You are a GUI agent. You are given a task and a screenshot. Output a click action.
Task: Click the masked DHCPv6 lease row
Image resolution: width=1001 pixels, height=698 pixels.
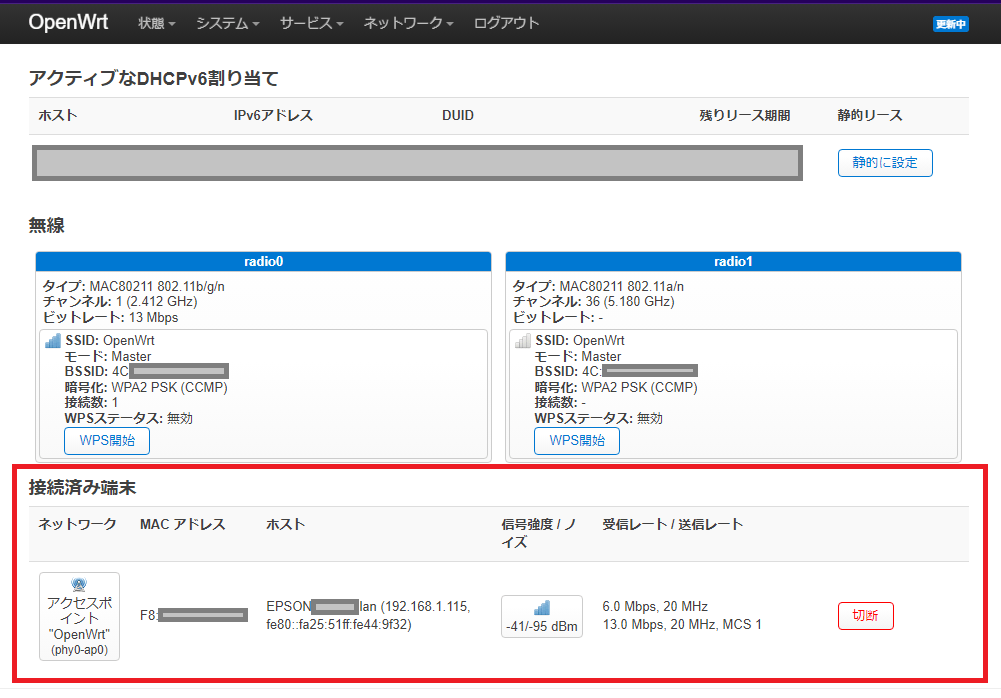(417, 162)
